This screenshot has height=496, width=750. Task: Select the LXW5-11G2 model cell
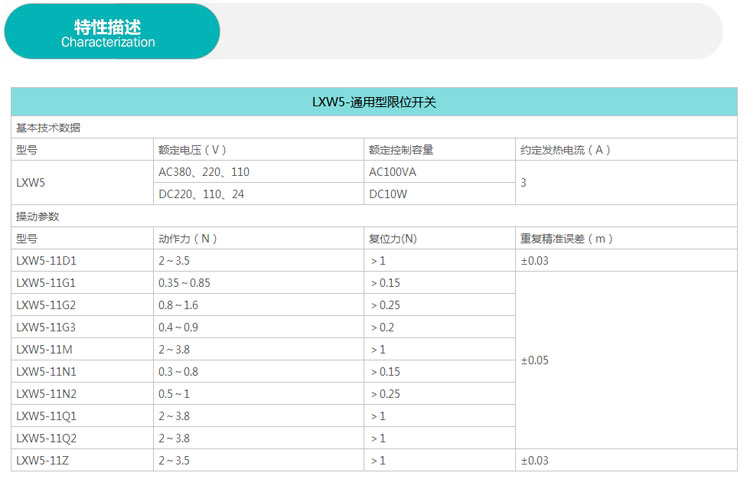click(82, 305)
